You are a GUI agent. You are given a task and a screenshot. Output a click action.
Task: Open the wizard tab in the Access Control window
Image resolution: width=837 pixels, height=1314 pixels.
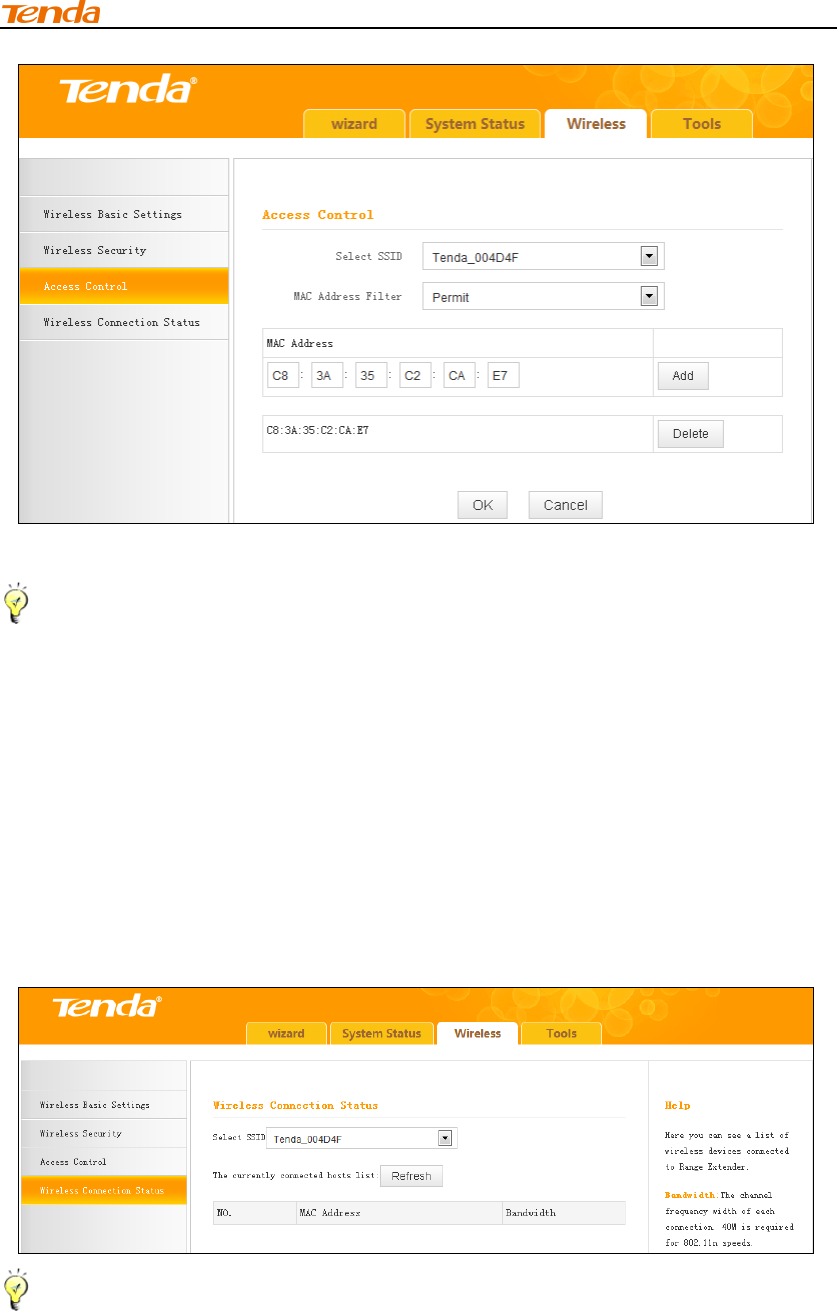(354, 124)
